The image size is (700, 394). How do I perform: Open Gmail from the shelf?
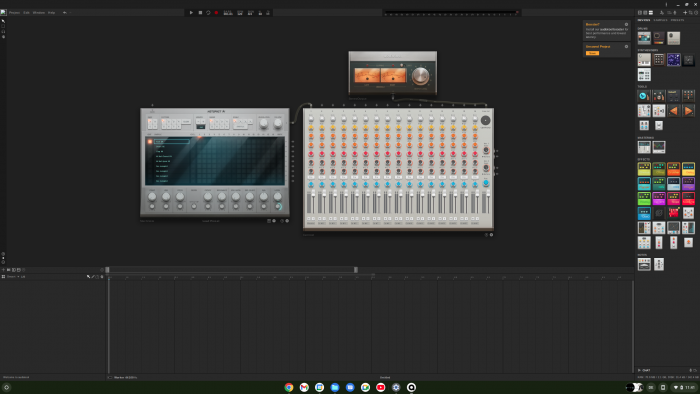(304, 387)
